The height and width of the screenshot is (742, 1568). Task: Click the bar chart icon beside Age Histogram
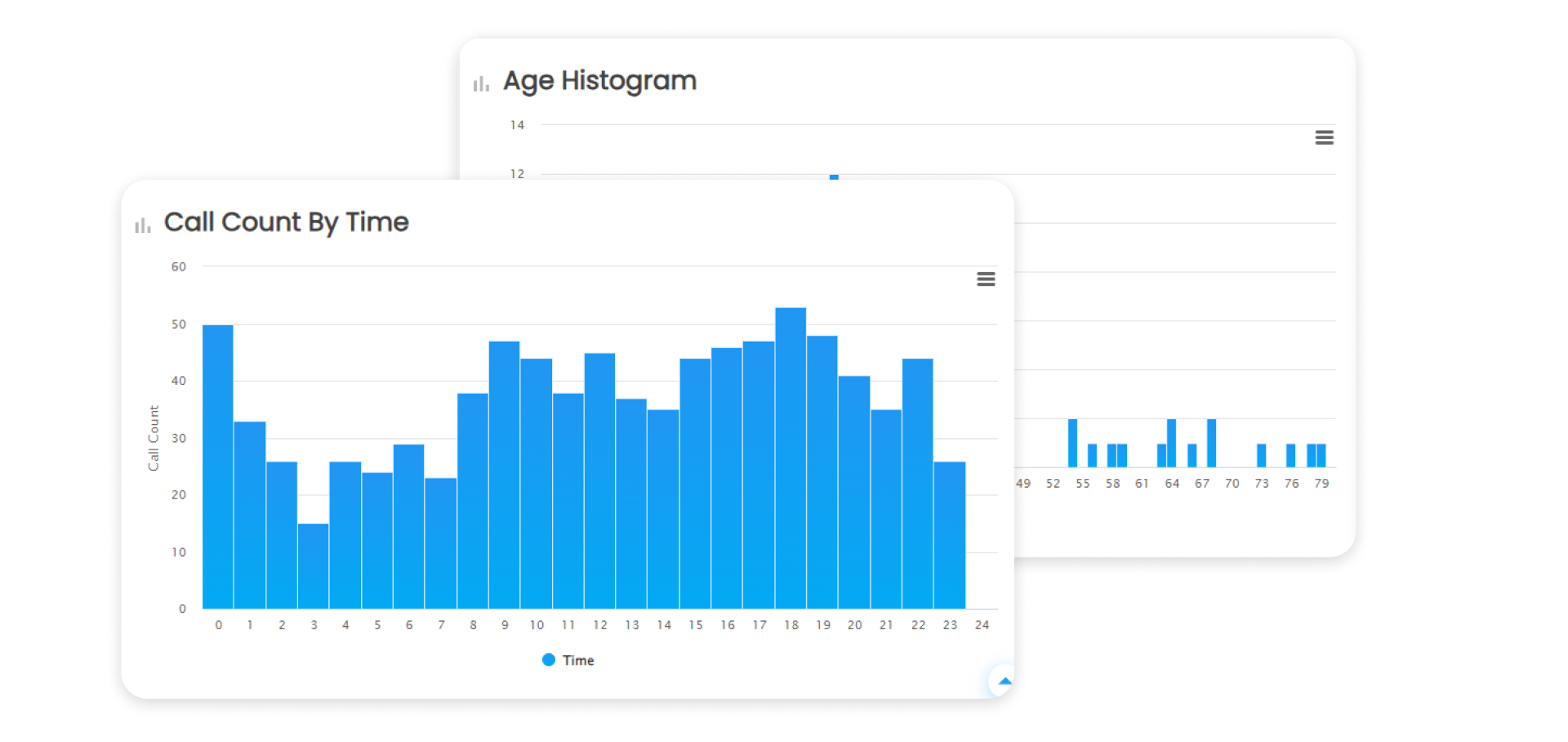[x=481, y=84]
